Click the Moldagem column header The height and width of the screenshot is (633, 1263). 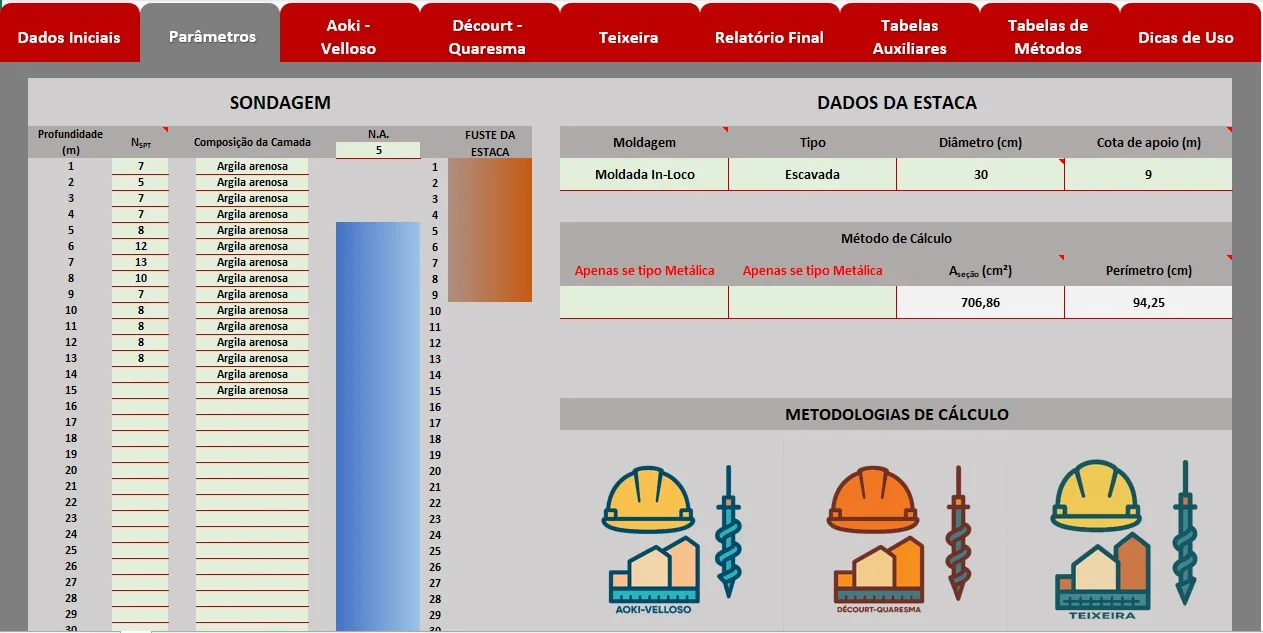click(x=644, y=142)
